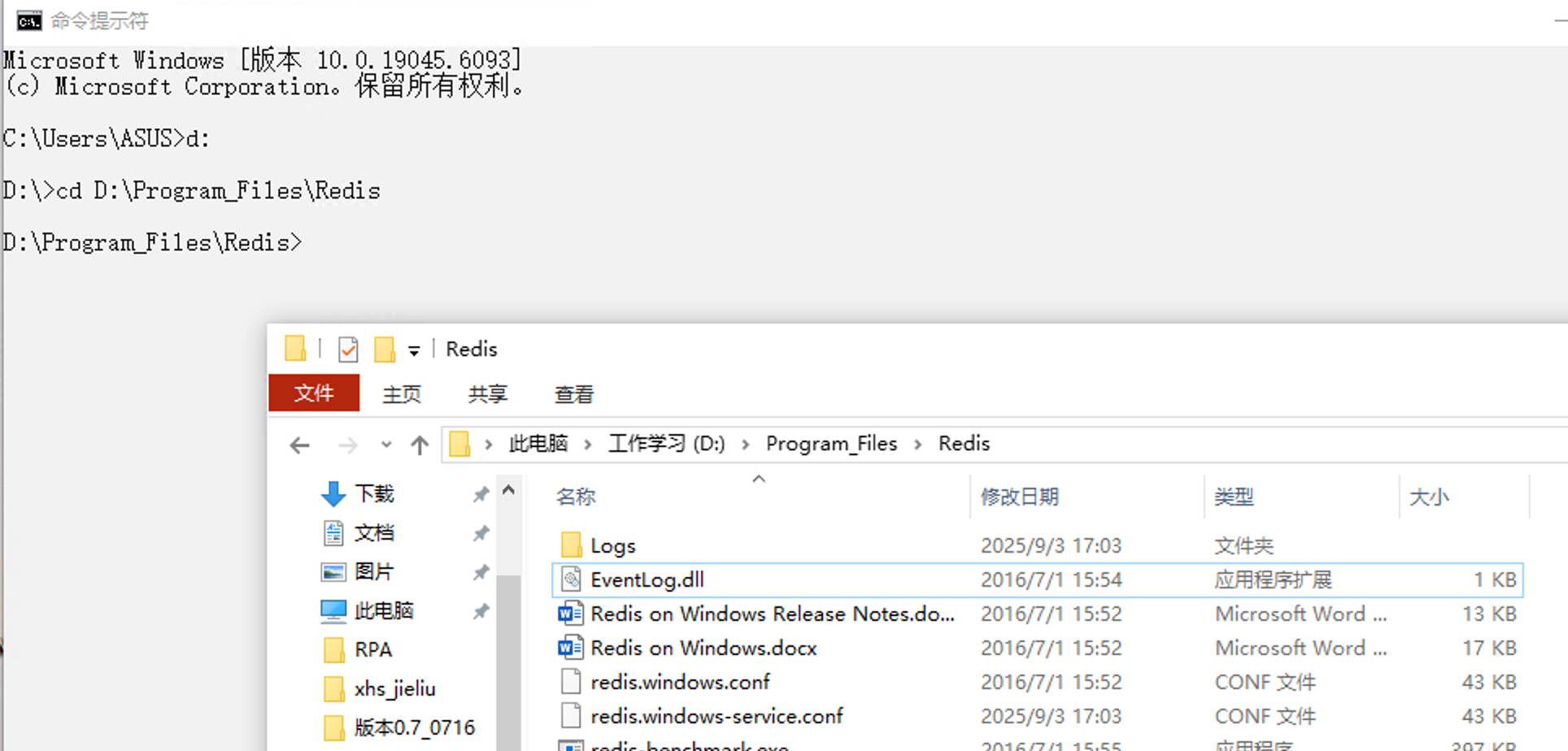Screen dimensions: 1568x751
Task: Click Word icon of Redis on Windows.docx
Action: [571, 647]
